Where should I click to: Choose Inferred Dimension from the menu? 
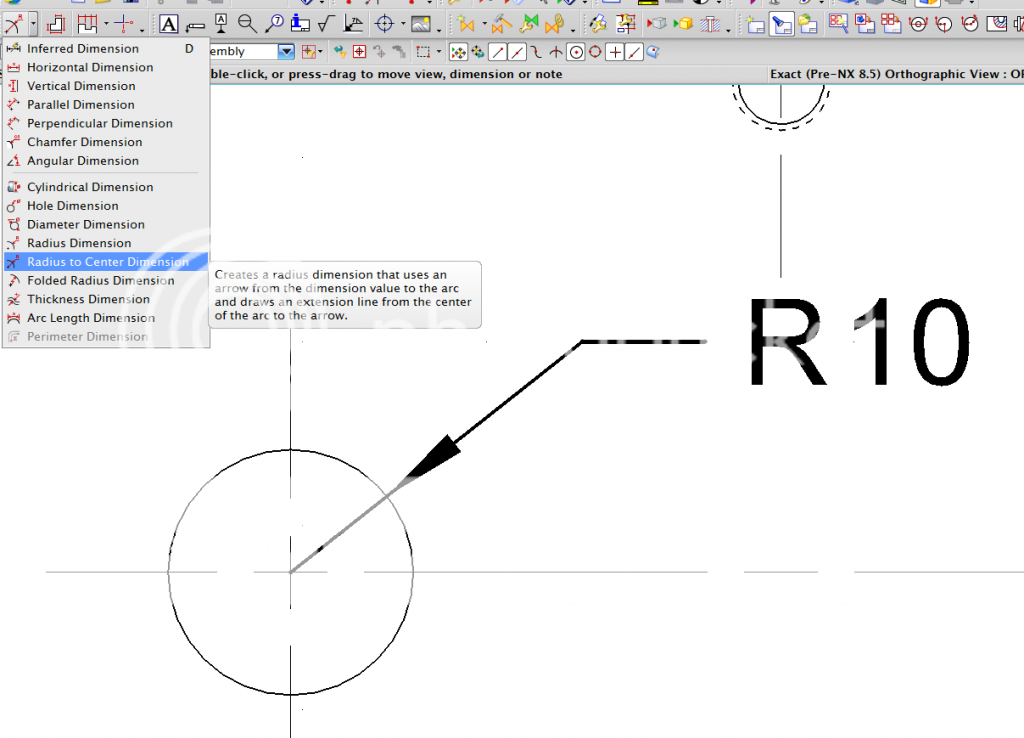pos(106,48)
